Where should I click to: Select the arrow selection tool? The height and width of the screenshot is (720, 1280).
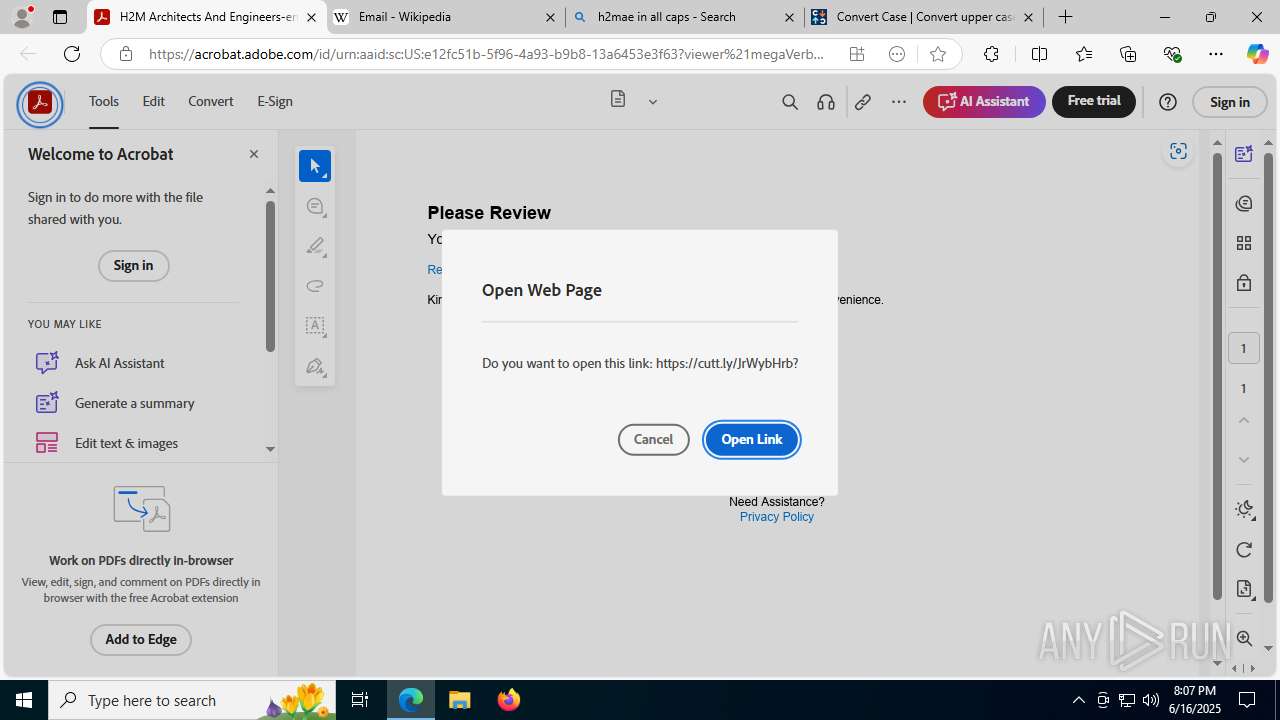click(315, 166)
